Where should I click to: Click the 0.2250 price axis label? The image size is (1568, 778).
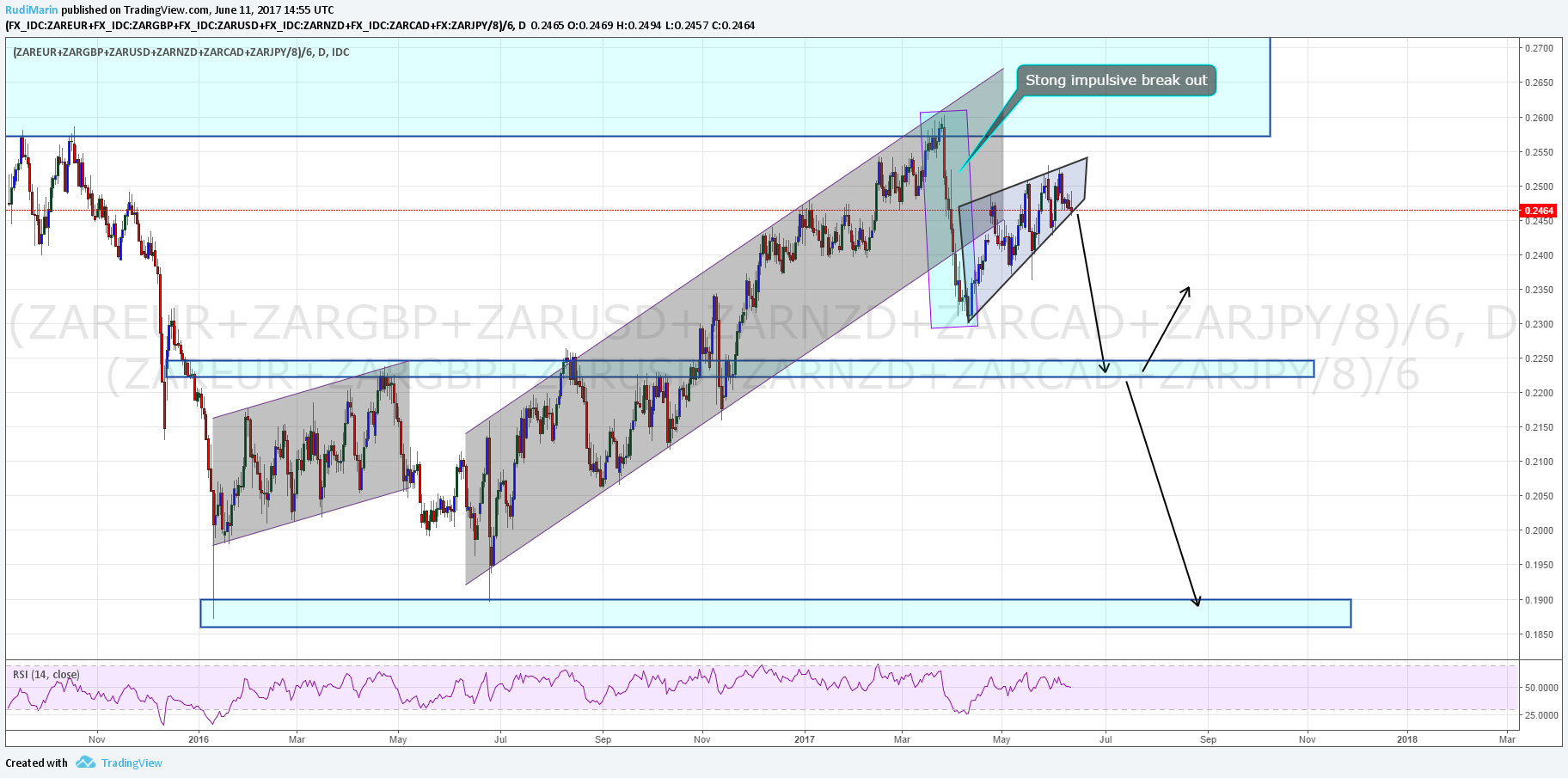pos(1539,358)
